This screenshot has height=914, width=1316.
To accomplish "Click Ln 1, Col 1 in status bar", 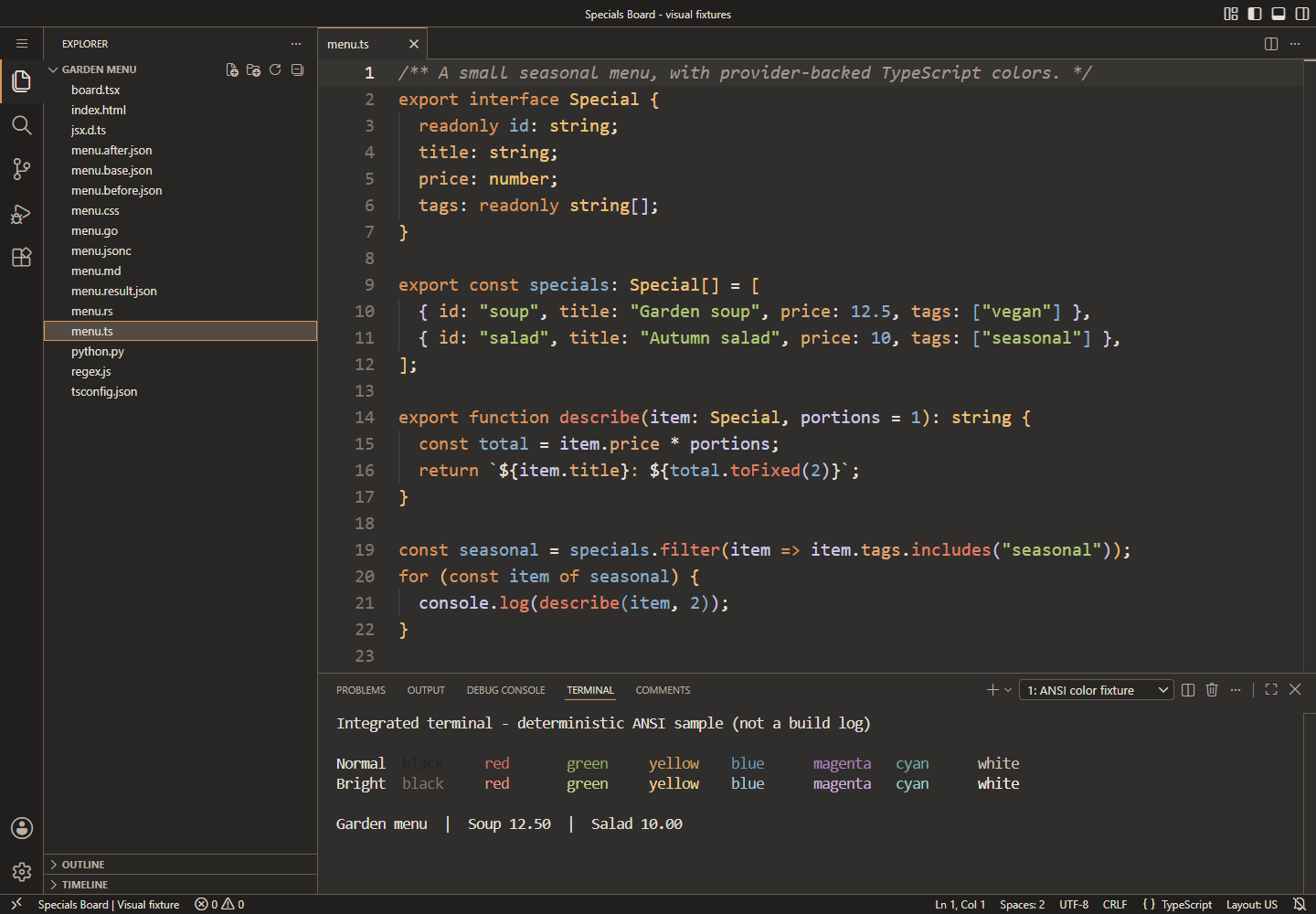I will [x=960, y=904].
